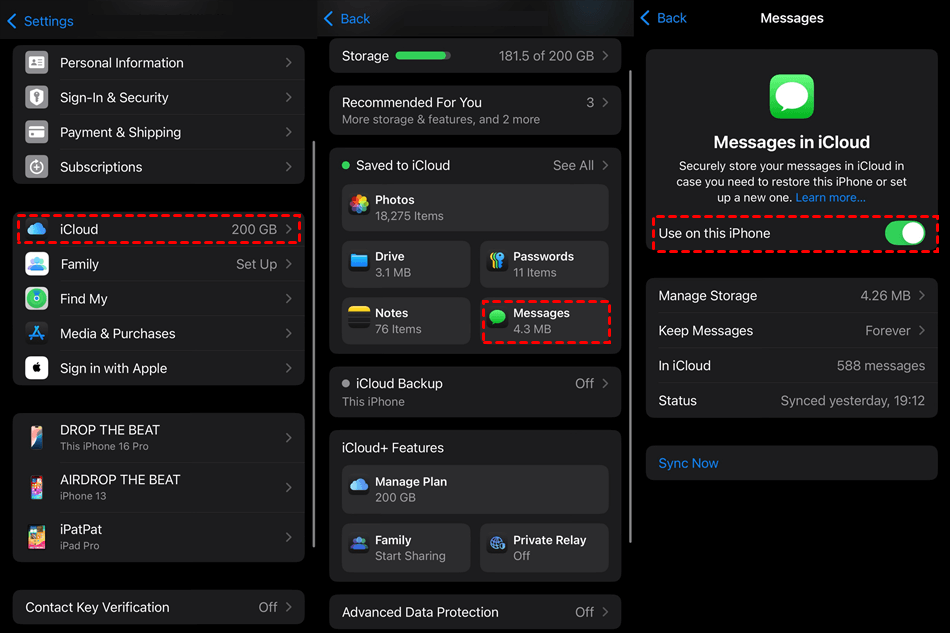Viewport: 950px width, 633px height.
Task: Open Storage 181.5 of 200 GB chevron
Action: point(605,56)
